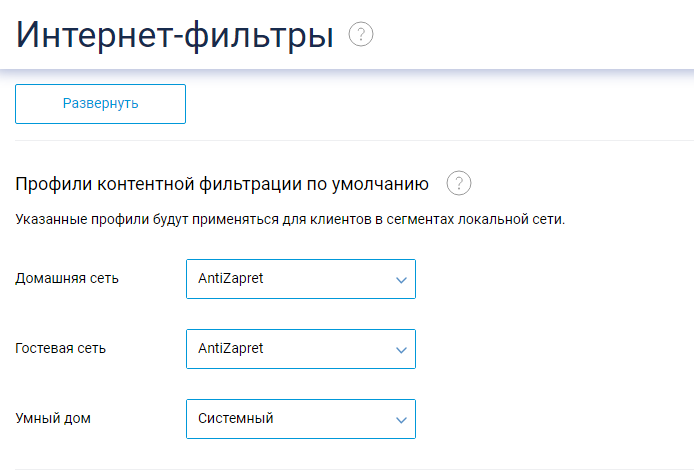
Task: Click chevron arrow in Умный дом combo box
Action: (401, 420)
